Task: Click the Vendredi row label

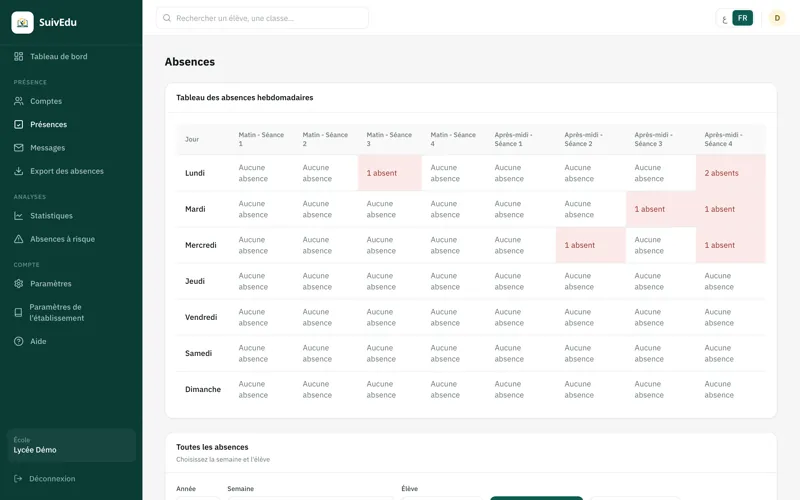Action: click(201, 317)
